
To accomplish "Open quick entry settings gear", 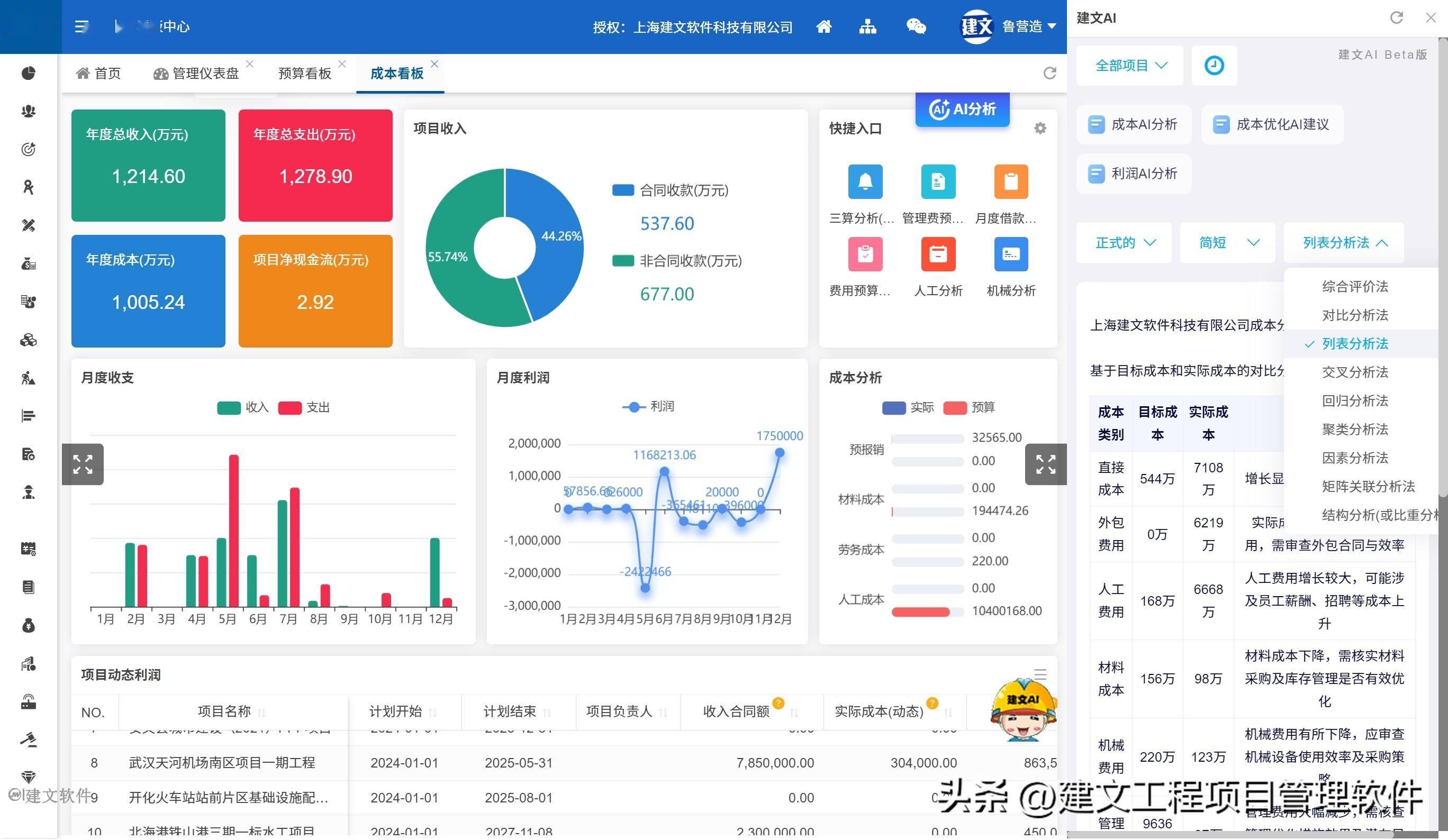I will [x=1040, y=128].
